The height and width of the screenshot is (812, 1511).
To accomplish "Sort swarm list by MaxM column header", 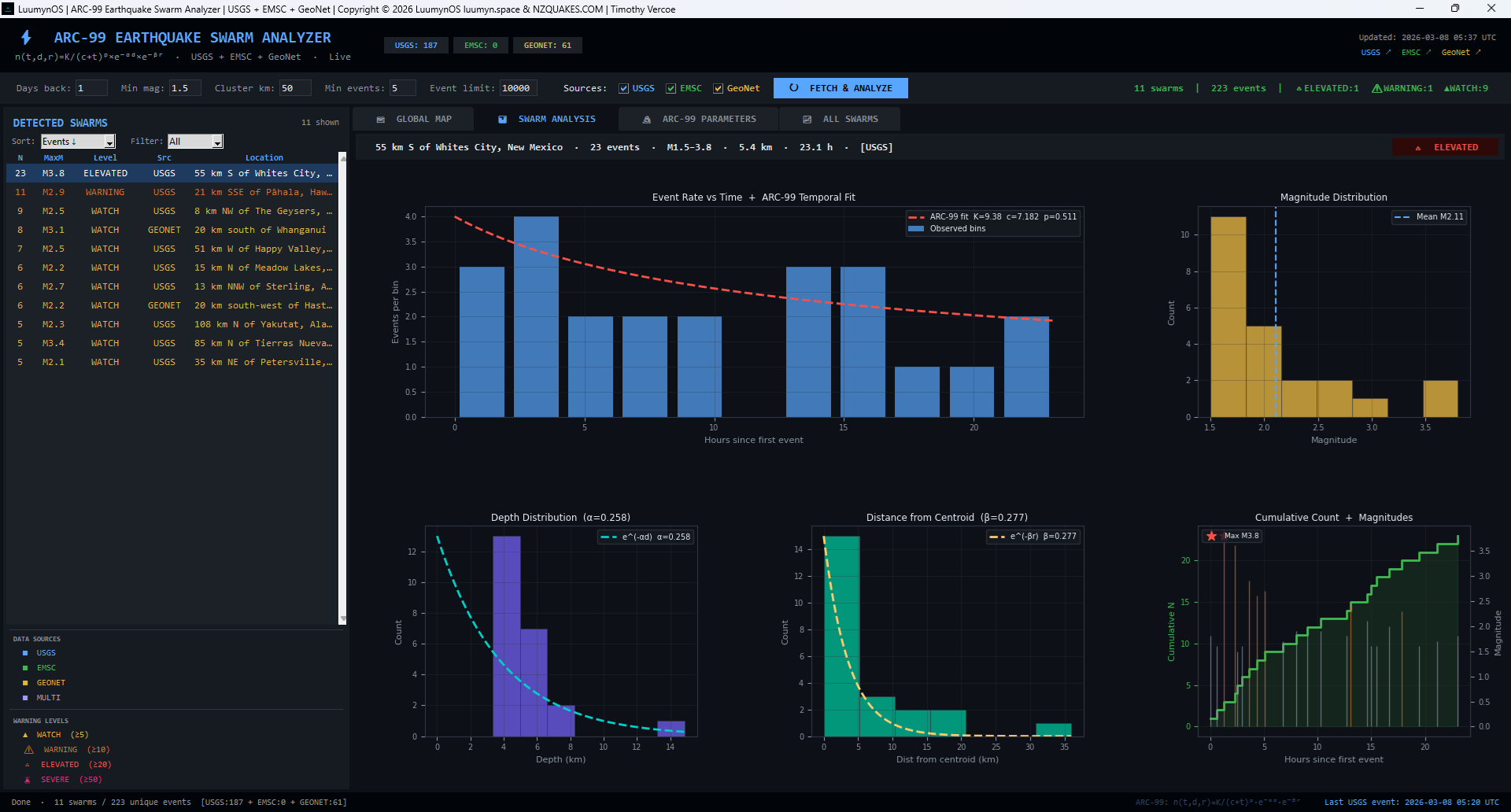I will [53, 158].
